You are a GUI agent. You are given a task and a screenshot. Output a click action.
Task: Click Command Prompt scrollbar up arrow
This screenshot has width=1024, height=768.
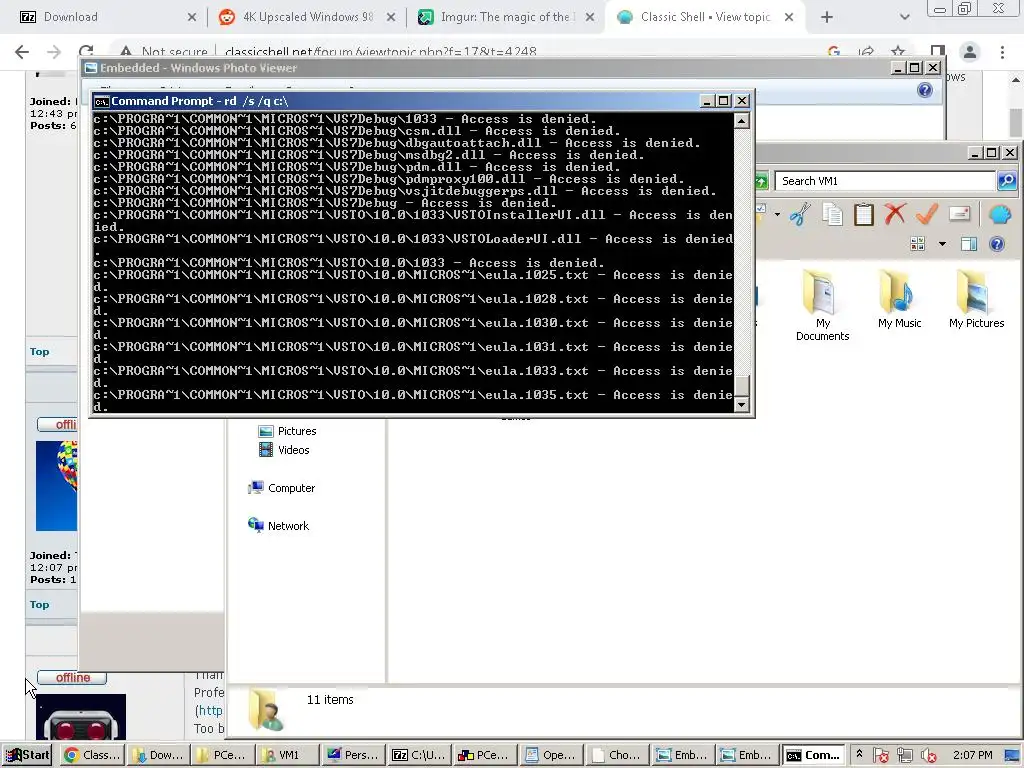(x=741, y=121)
